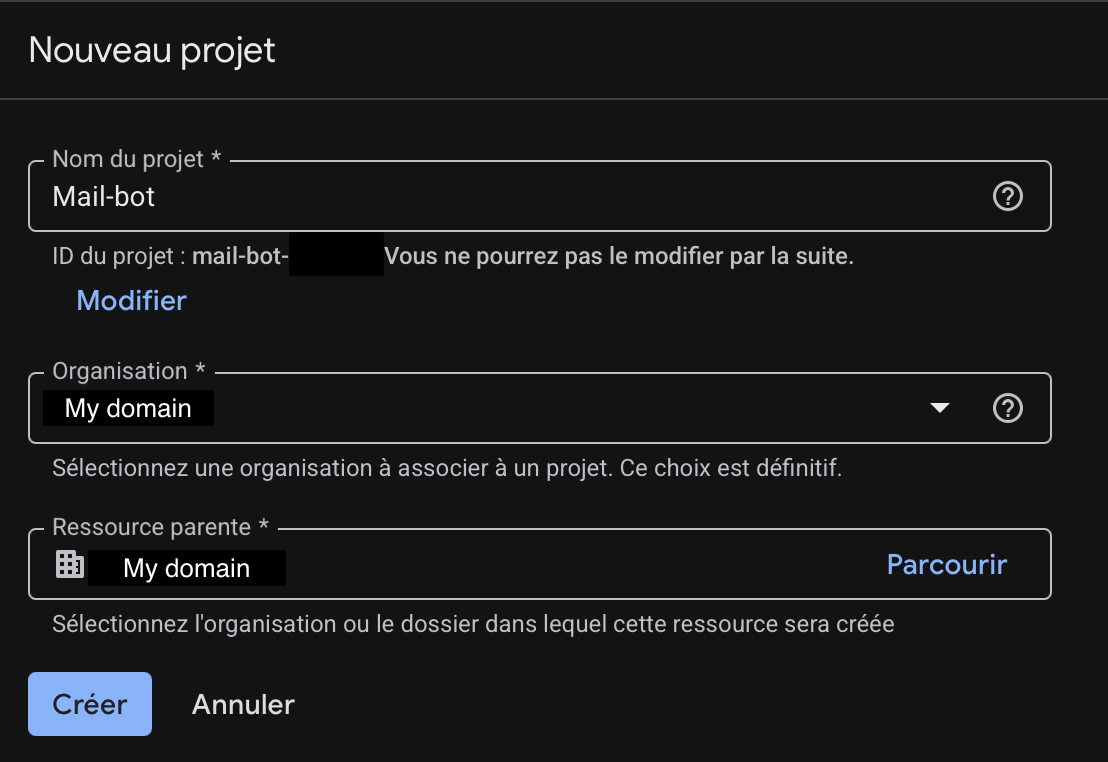The image size is (1108, 762).
Task: Cancel with the Annuler button
Action: click(243, 704)
